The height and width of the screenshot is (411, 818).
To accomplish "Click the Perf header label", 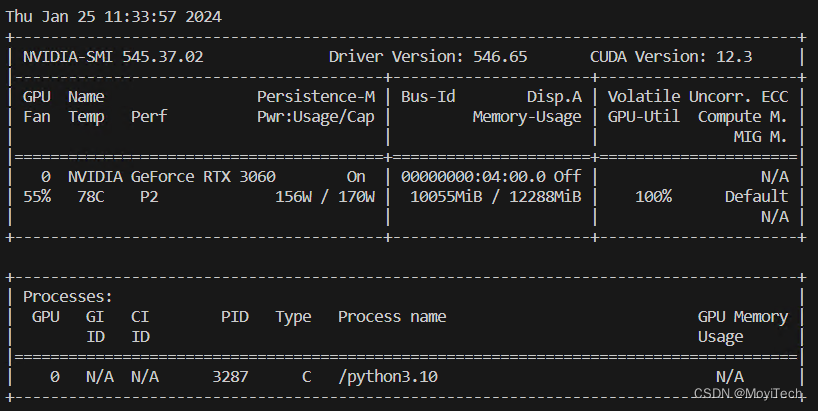I will [x=149, y=116].
